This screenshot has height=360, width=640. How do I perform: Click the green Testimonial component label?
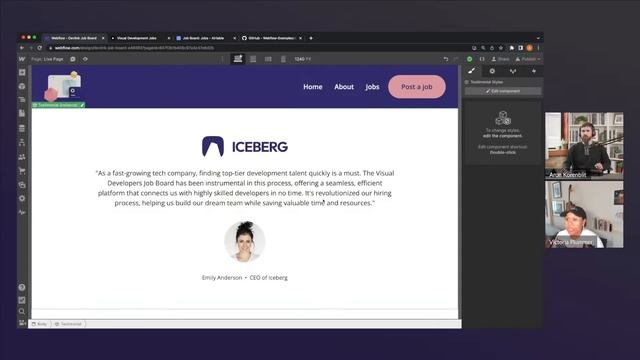pos(58,105)
